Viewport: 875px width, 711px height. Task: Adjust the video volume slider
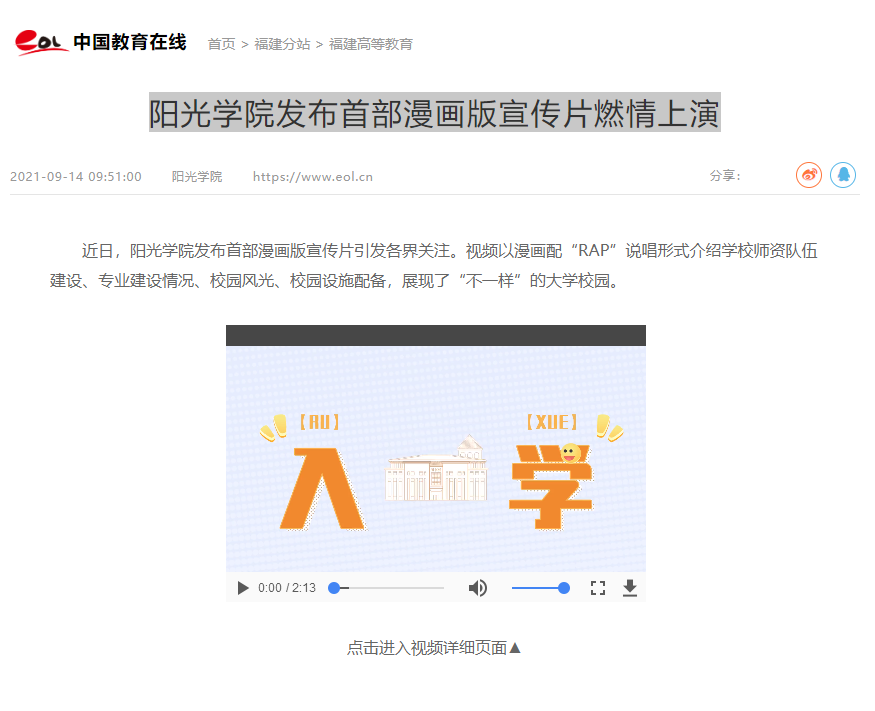click(x=541, y=588)
